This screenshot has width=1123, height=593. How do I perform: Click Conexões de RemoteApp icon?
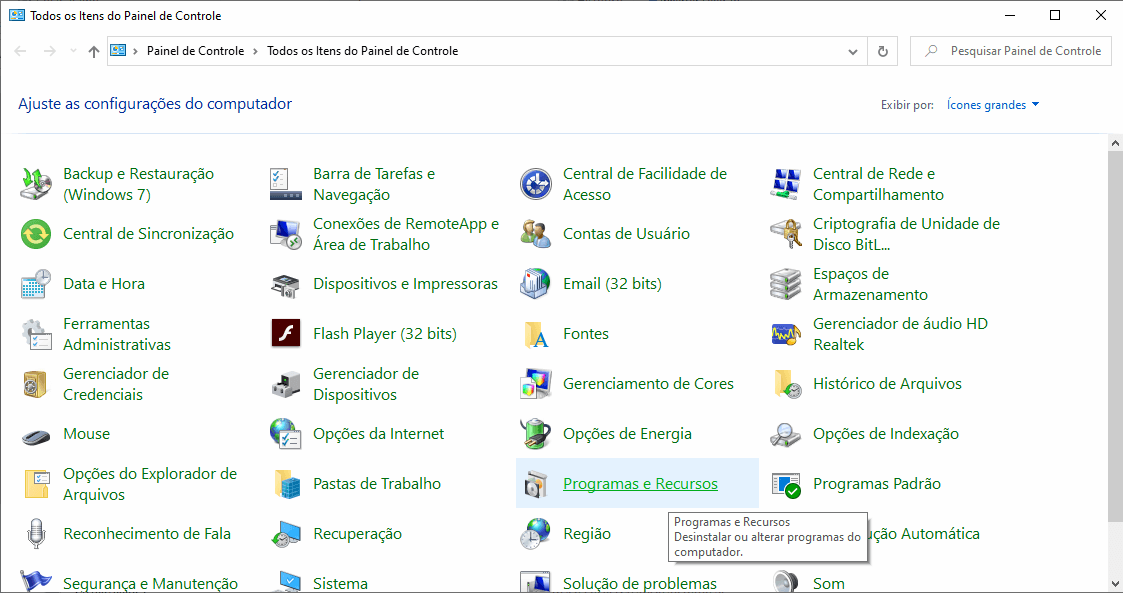coord(286,234)
